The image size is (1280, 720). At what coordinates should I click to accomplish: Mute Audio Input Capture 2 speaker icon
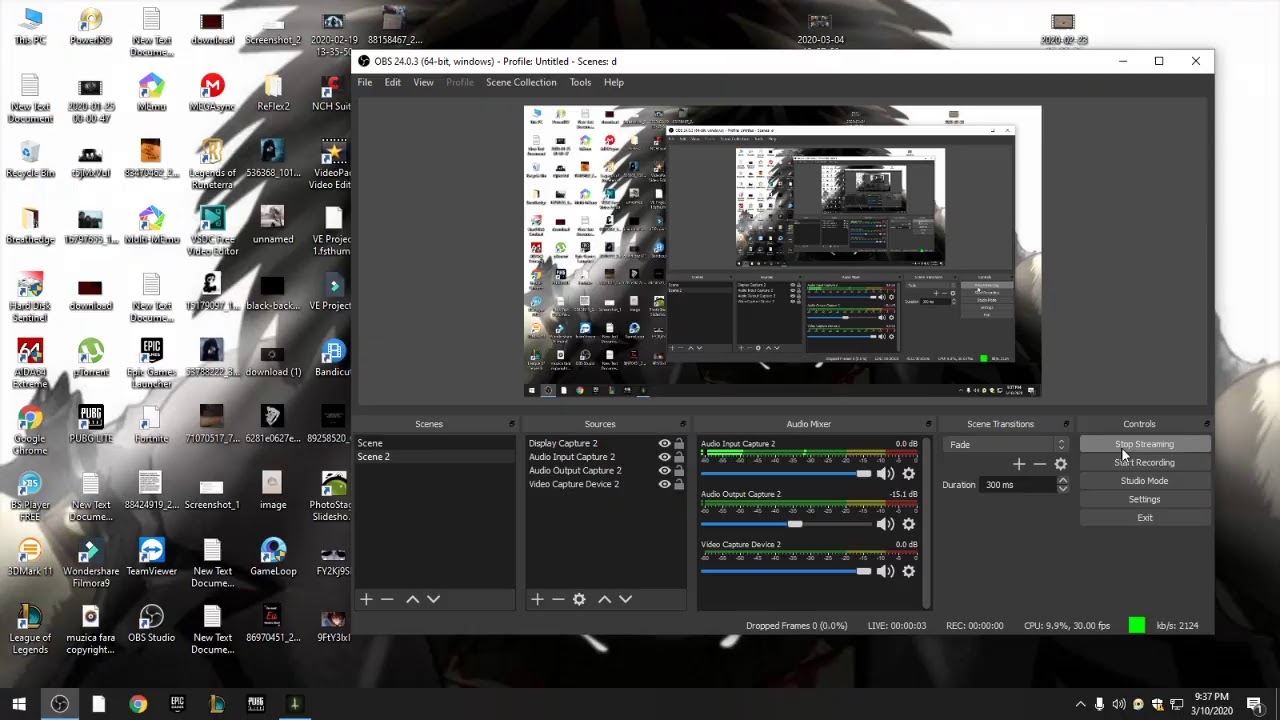pos(885,474)
